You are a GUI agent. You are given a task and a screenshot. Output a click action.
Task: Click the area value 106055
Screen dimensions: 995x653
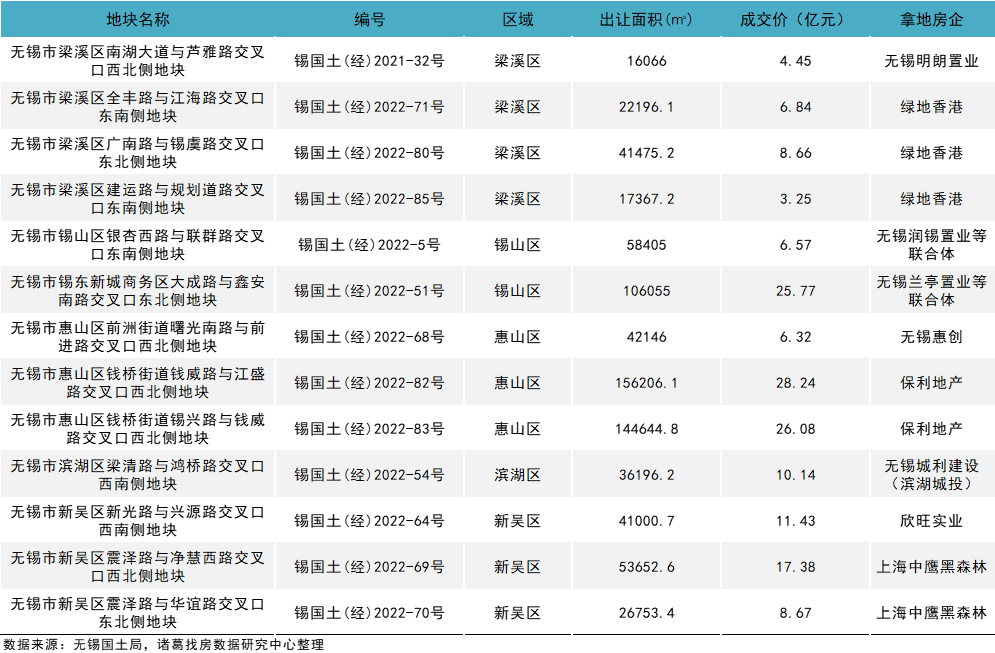tap(647, 291)
